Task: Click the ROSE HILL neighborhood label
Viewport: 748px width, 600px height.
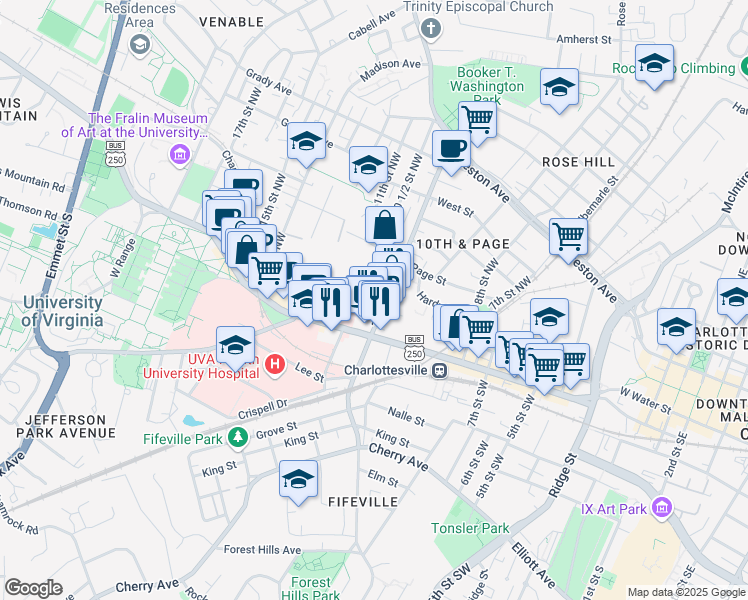Action: [579, 162]
